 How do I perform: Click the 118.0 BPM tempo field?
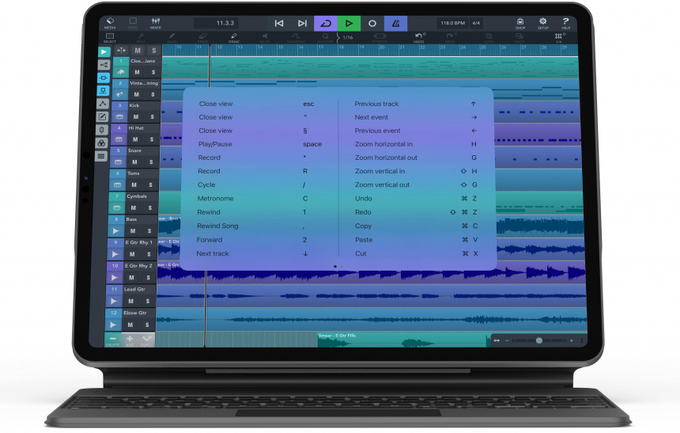[x=452, y=23]
